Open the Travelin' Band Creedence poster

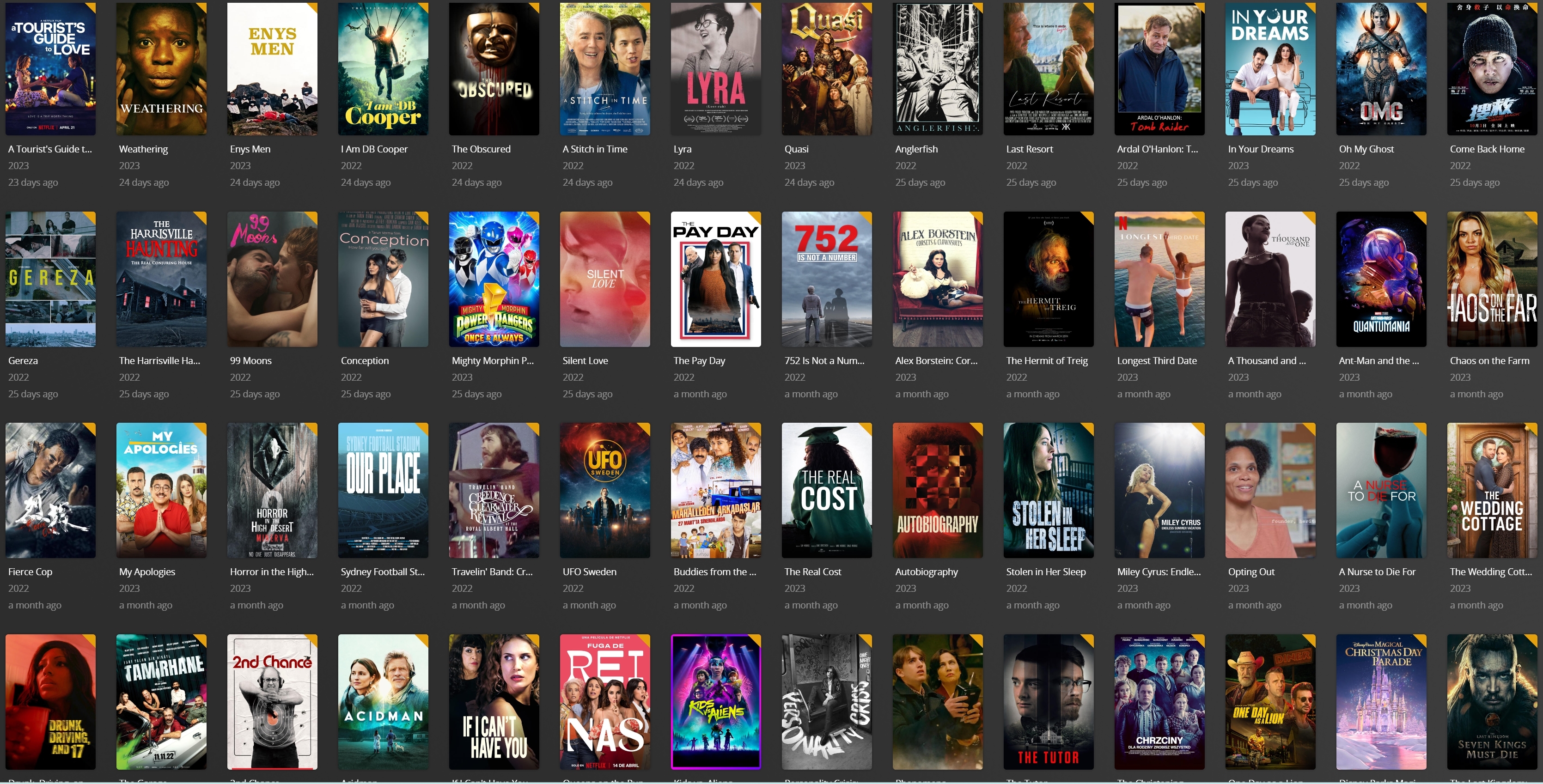(494, 491)
